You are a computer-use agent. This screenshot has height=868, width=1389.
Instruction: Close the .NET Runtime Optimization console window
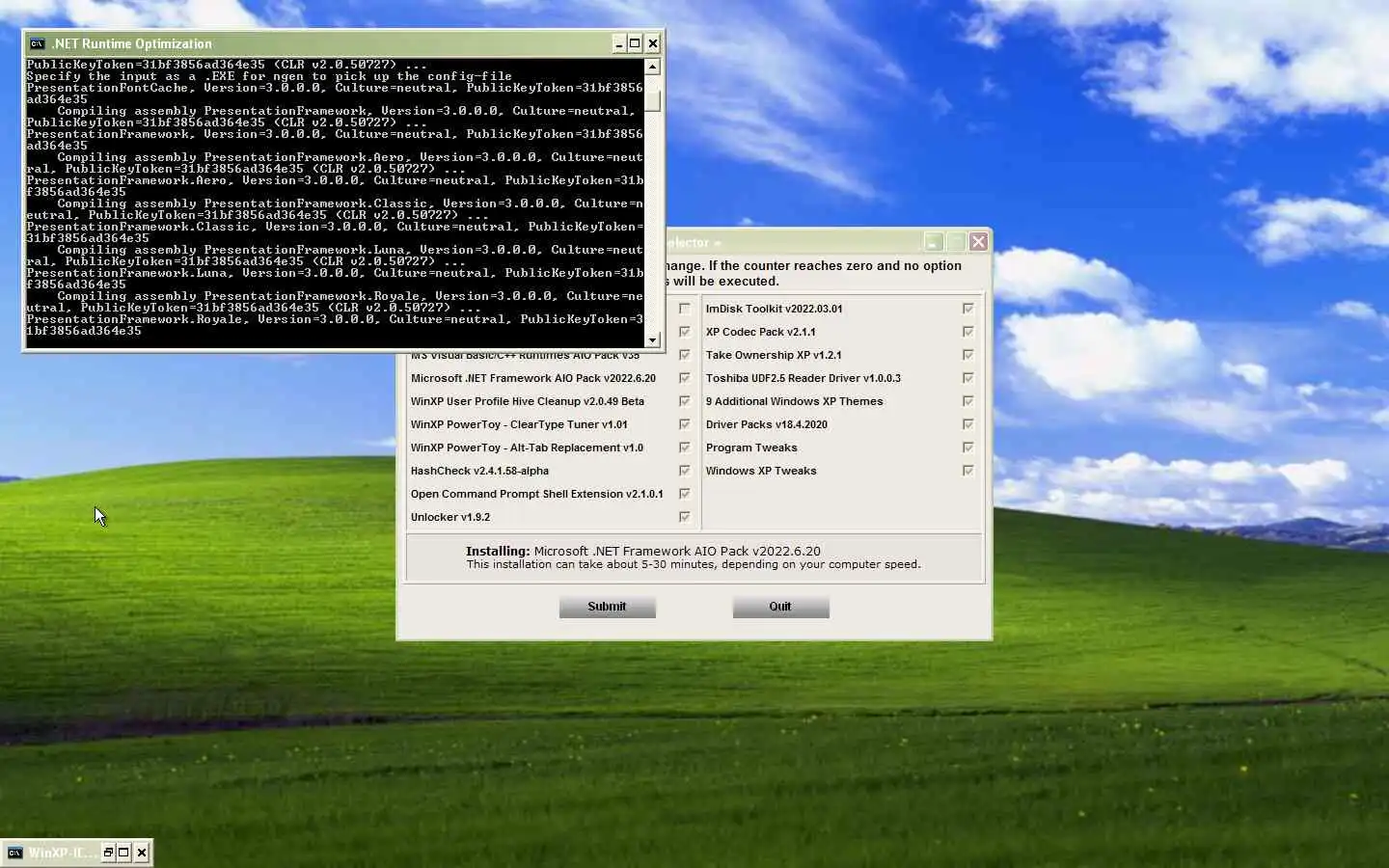[653, 43]
